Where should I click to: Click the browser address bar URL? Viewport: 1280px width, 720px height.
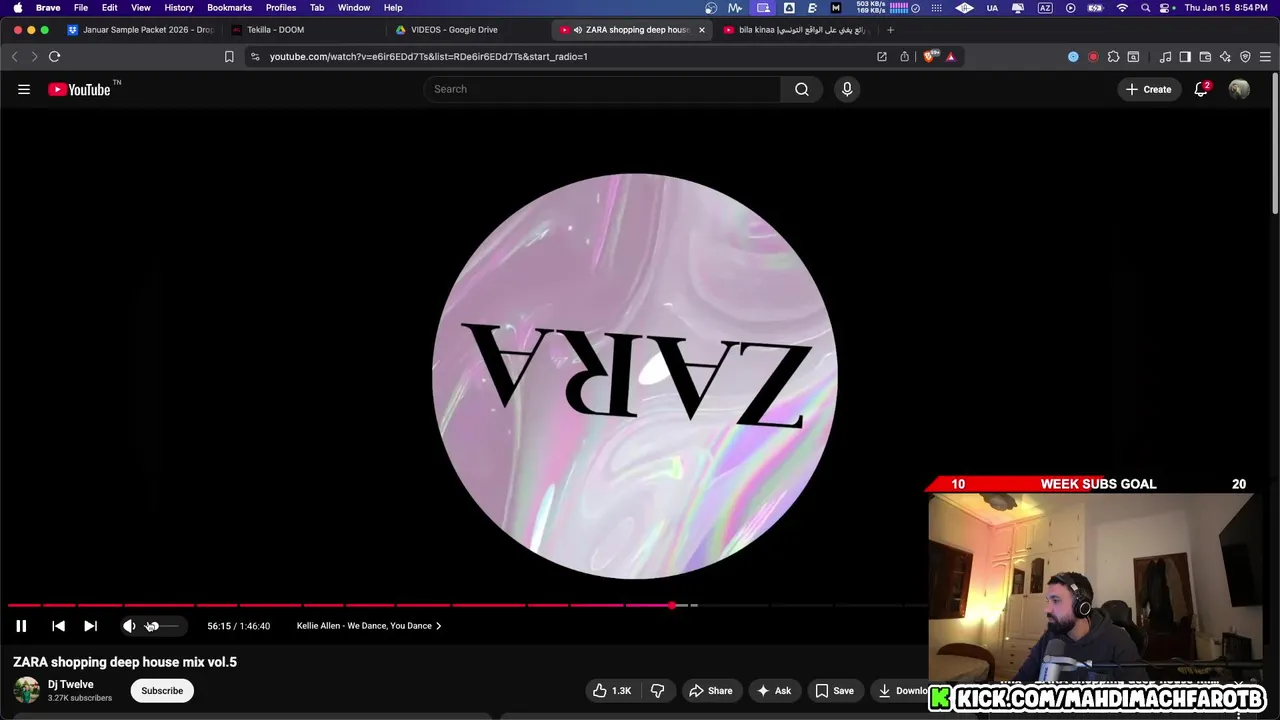428,57
